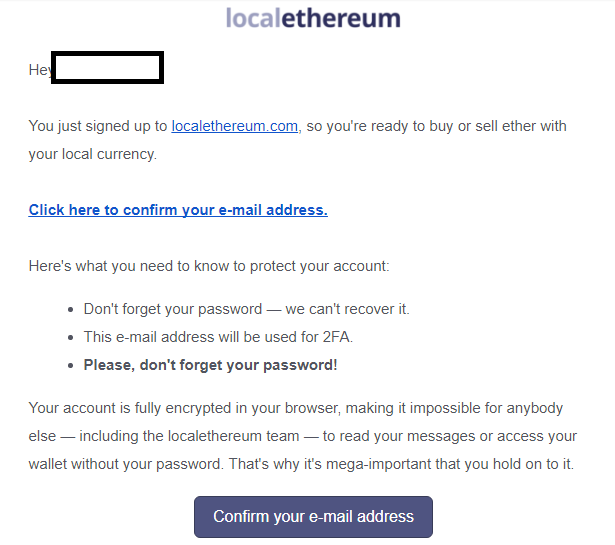The height and width of the screenshot is (545, 615).
Task: Click the bullet dot before 'This e-mail address'
Action: click(71, 338)
